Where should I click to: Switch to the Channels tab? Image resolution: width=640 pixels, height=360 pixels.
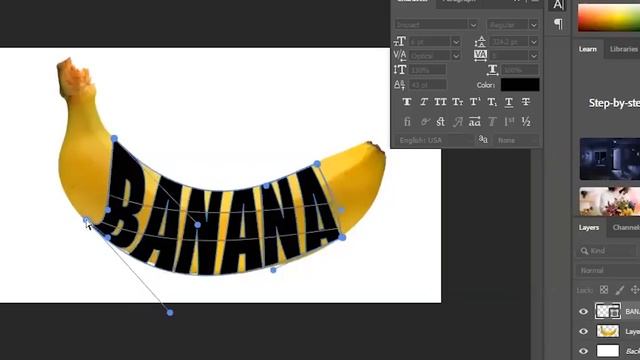(x=626, y=227)
